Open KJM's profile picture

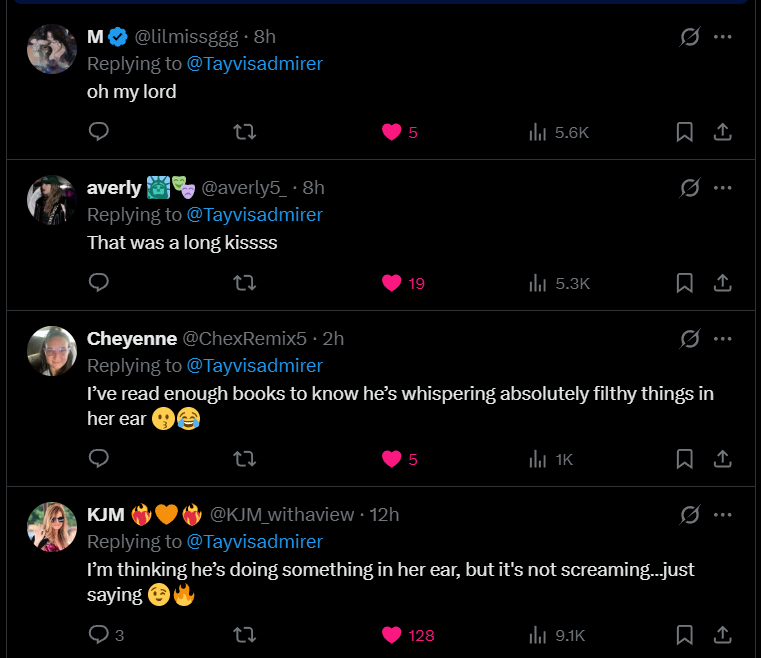(52, 526)
